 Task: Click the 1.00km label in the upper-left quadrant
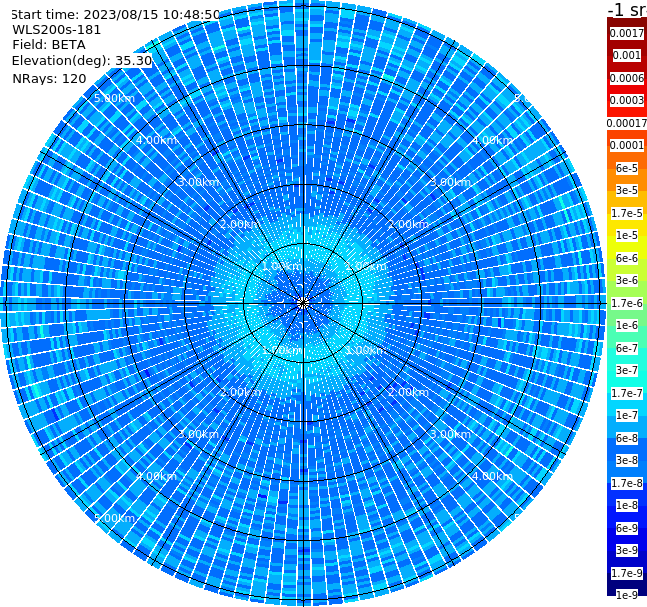click(x=282, y=266)
